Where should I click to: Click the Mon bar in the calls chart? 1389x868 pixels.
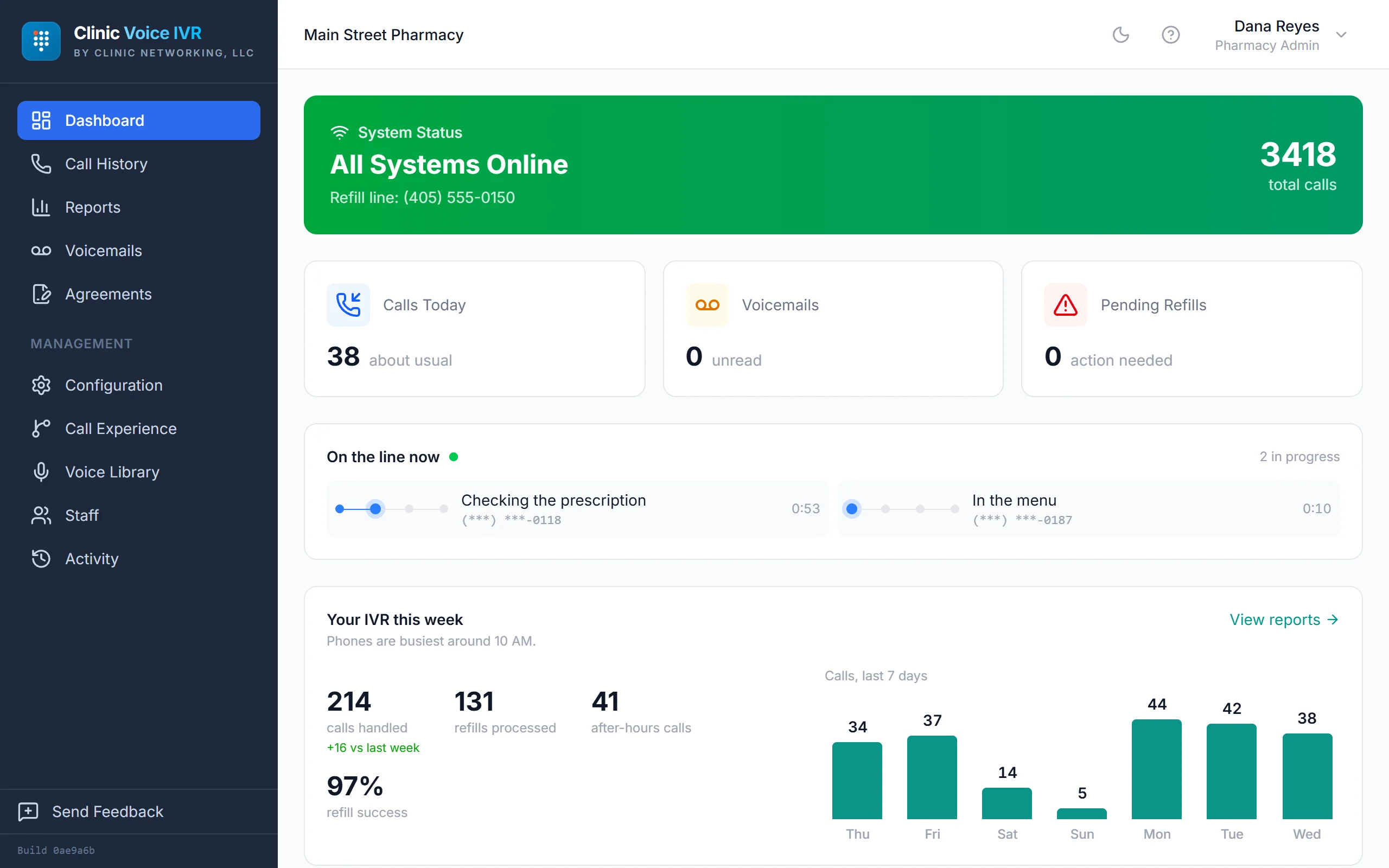(x=1157, y=769)
